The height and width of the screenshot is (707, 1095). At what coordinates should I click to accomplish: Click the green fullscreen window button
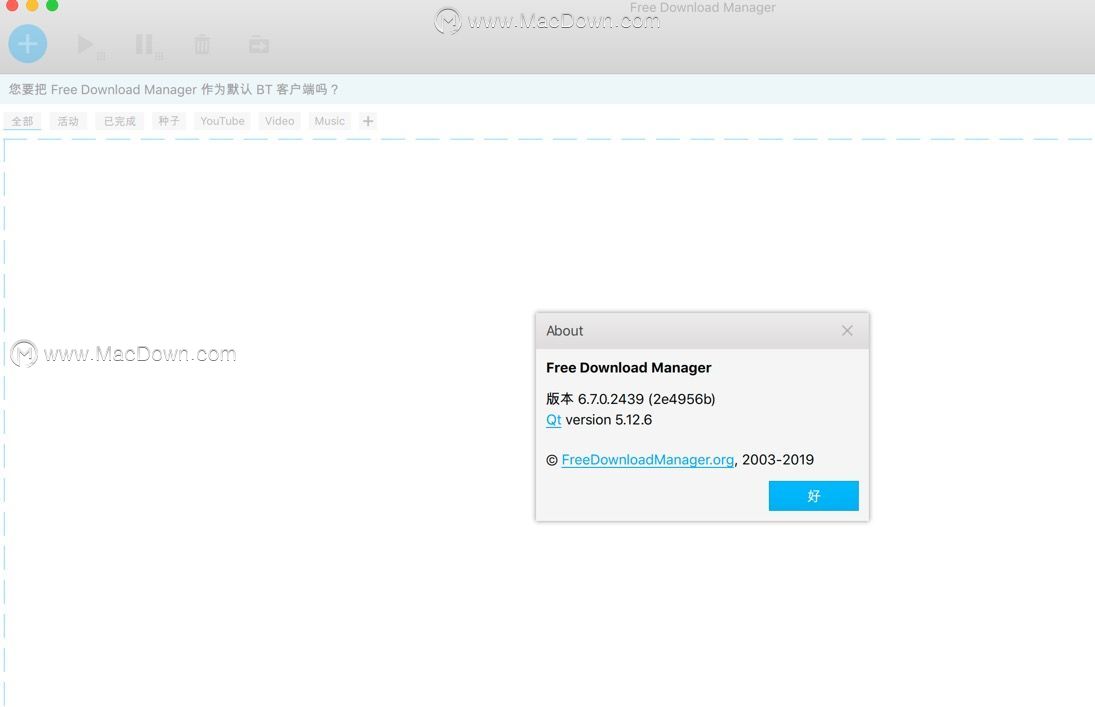click(52, 5)
